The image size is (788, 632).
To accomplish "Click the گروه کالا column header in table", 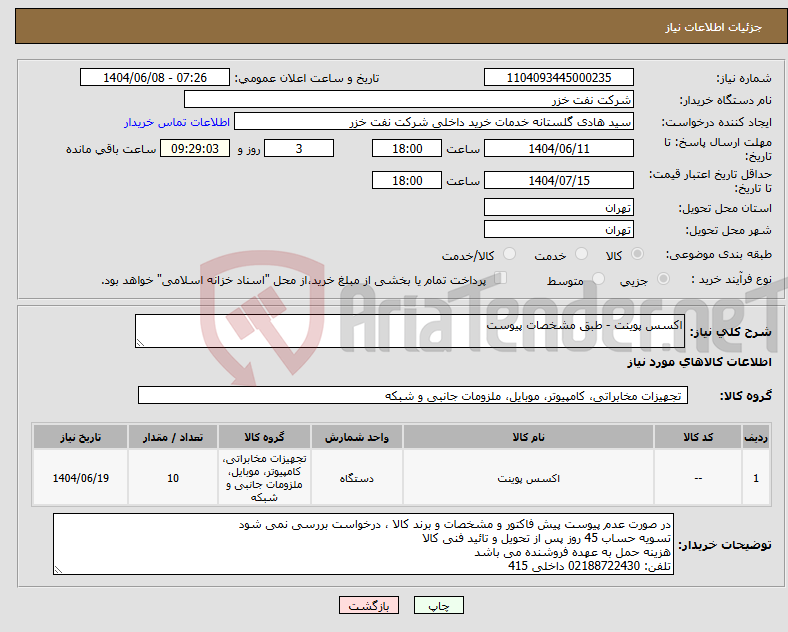I will pyautogui.click(x=264, y=437).
